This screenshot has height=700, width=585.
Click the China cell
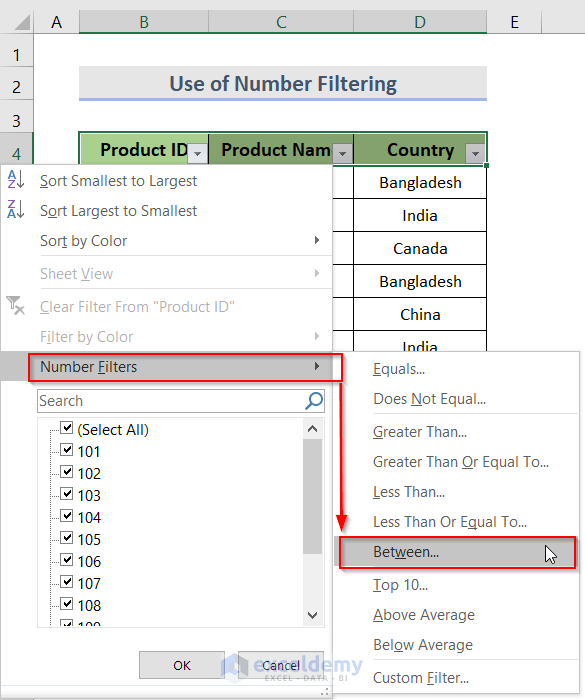[420, 314]
